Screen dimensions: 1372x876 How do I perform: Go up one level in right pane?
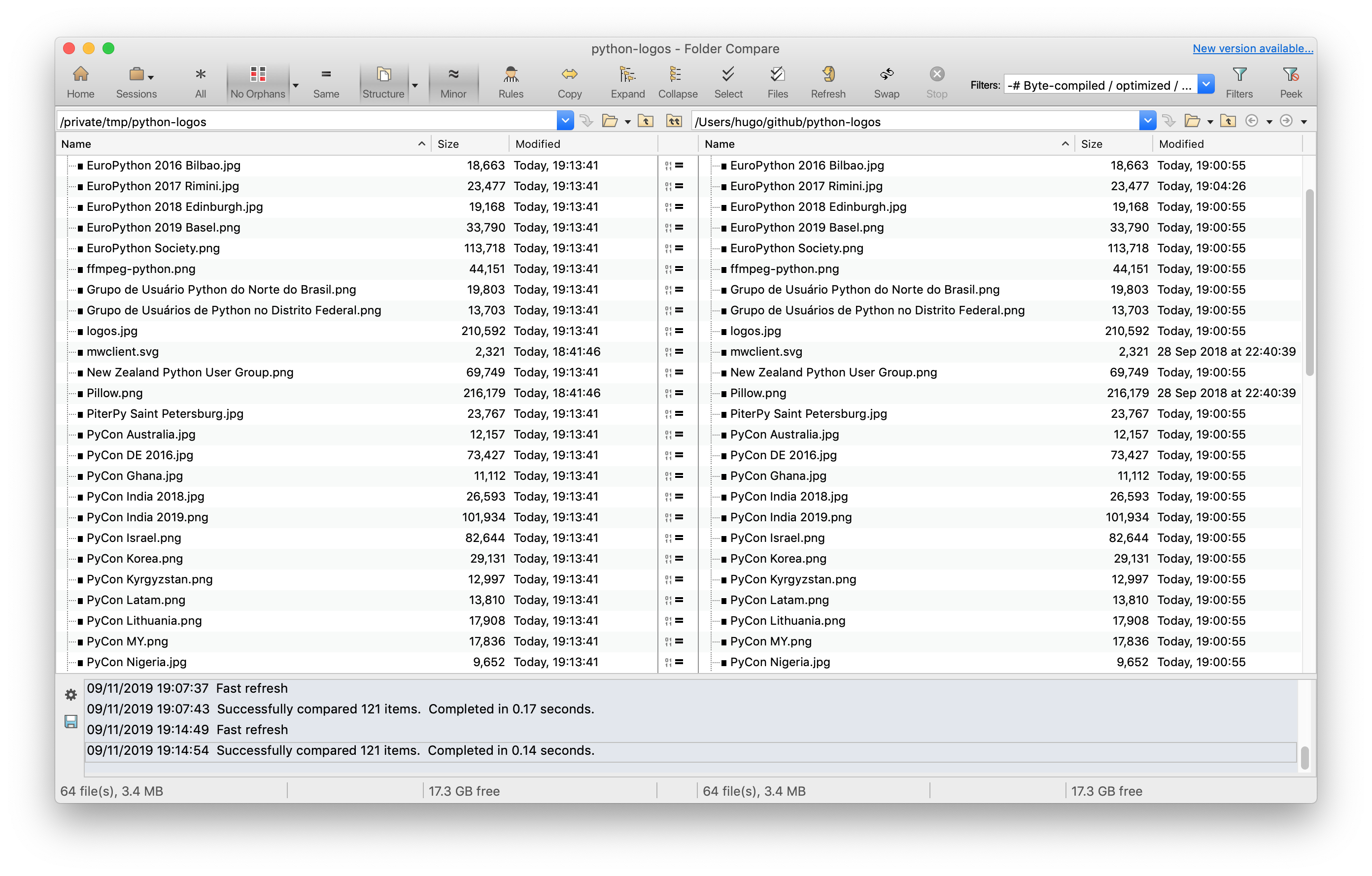(x=1228, y=121)
